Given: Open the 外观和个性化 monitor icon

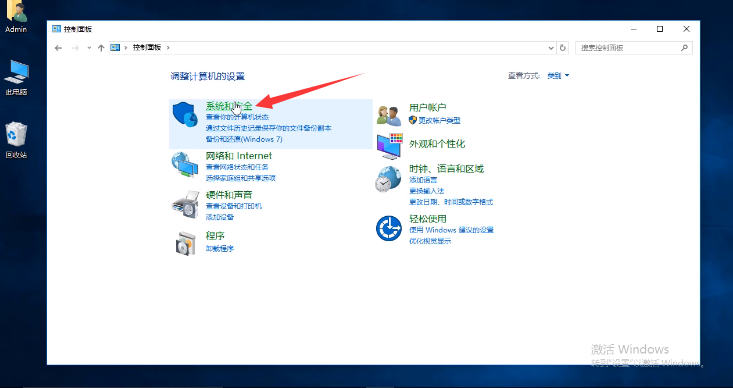Looking at the screenshot, I should [x=389, y=146].
